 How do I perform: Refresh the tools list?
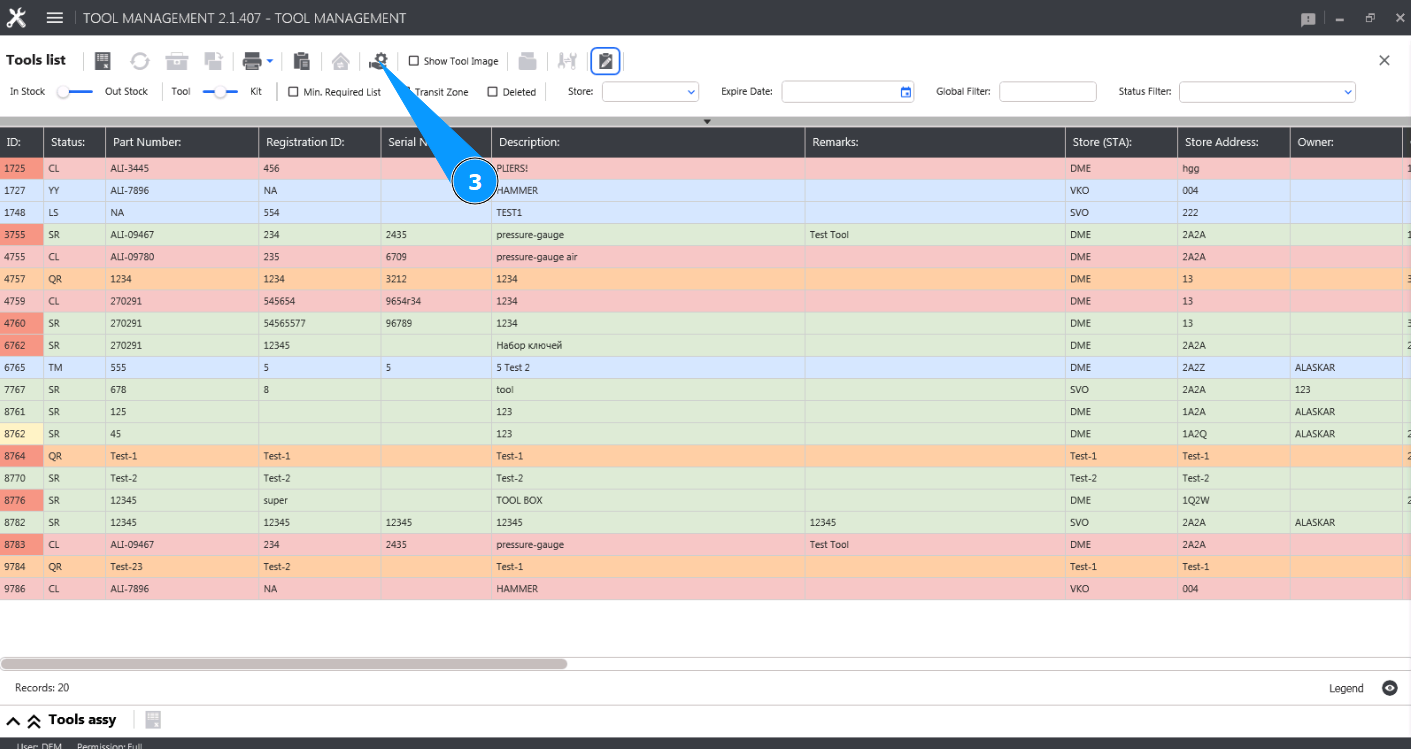[140, 61]
